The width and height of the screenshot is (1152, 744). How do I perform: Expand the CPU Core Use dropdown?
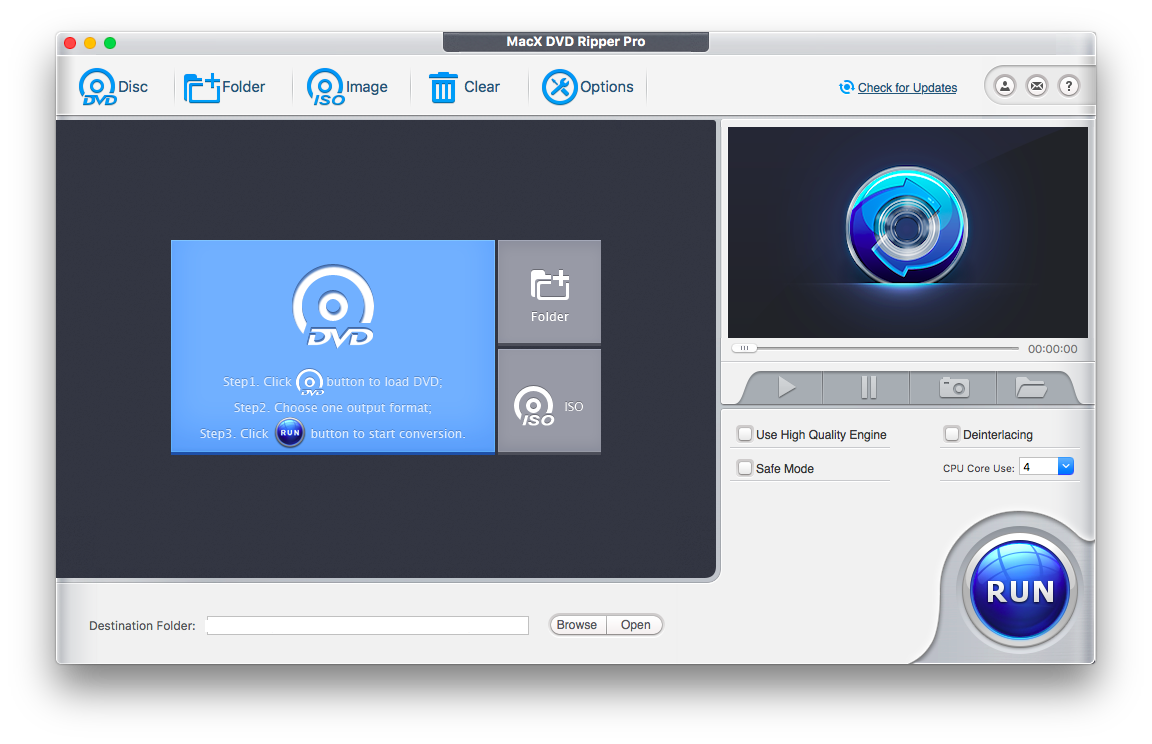(x=1065, y=466)
